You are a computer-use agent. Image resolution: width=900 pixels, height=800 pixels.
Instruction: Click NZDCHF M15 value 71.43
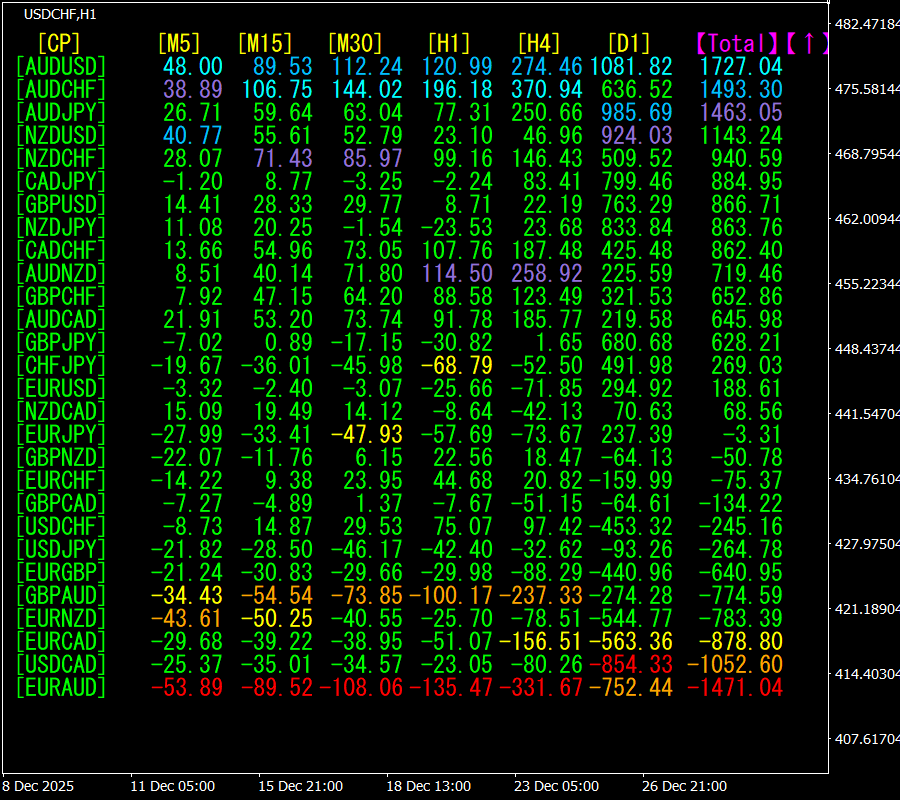coord(283,158)
